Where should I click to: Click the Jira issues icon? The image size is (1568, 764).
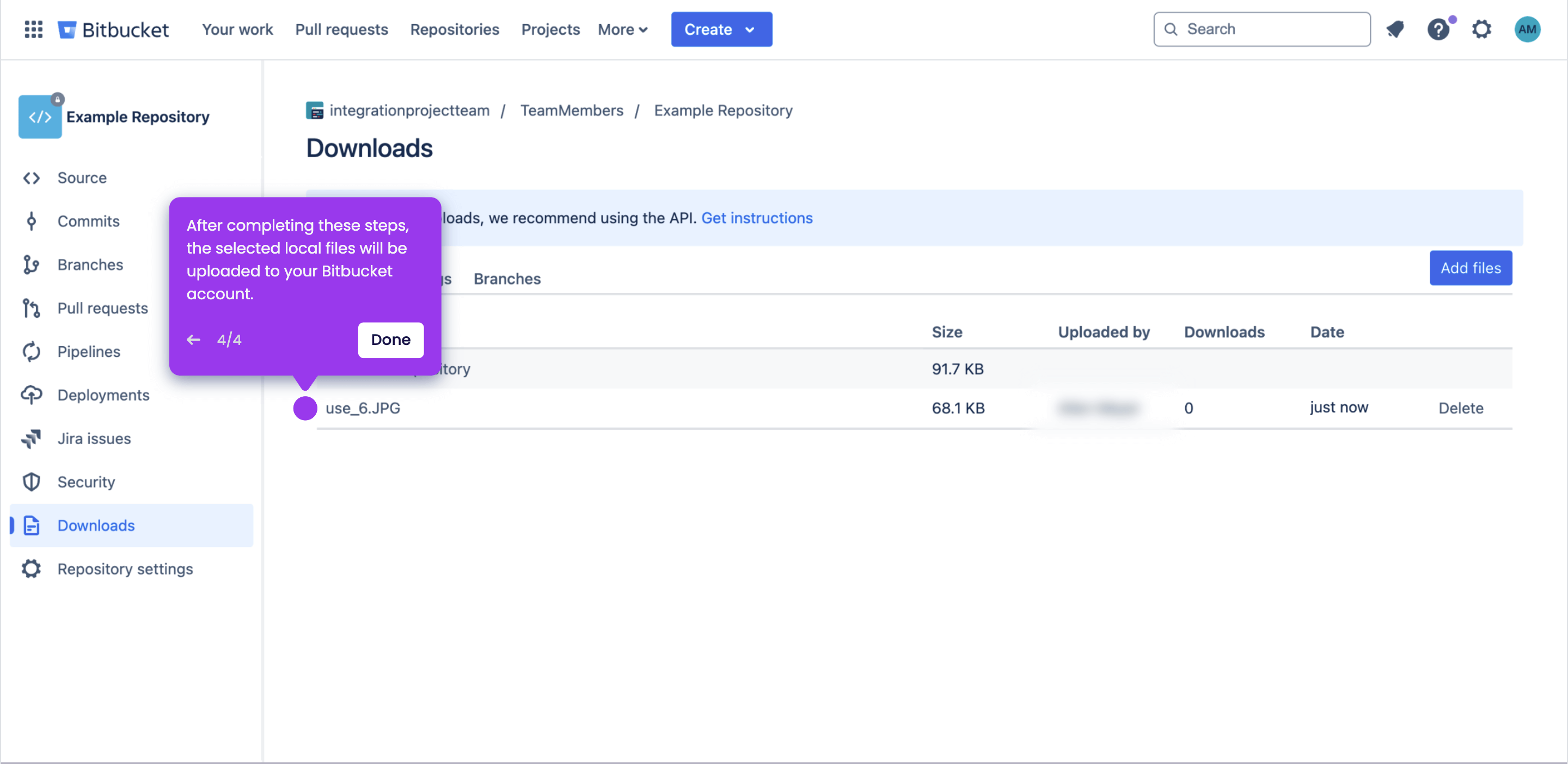31,439
